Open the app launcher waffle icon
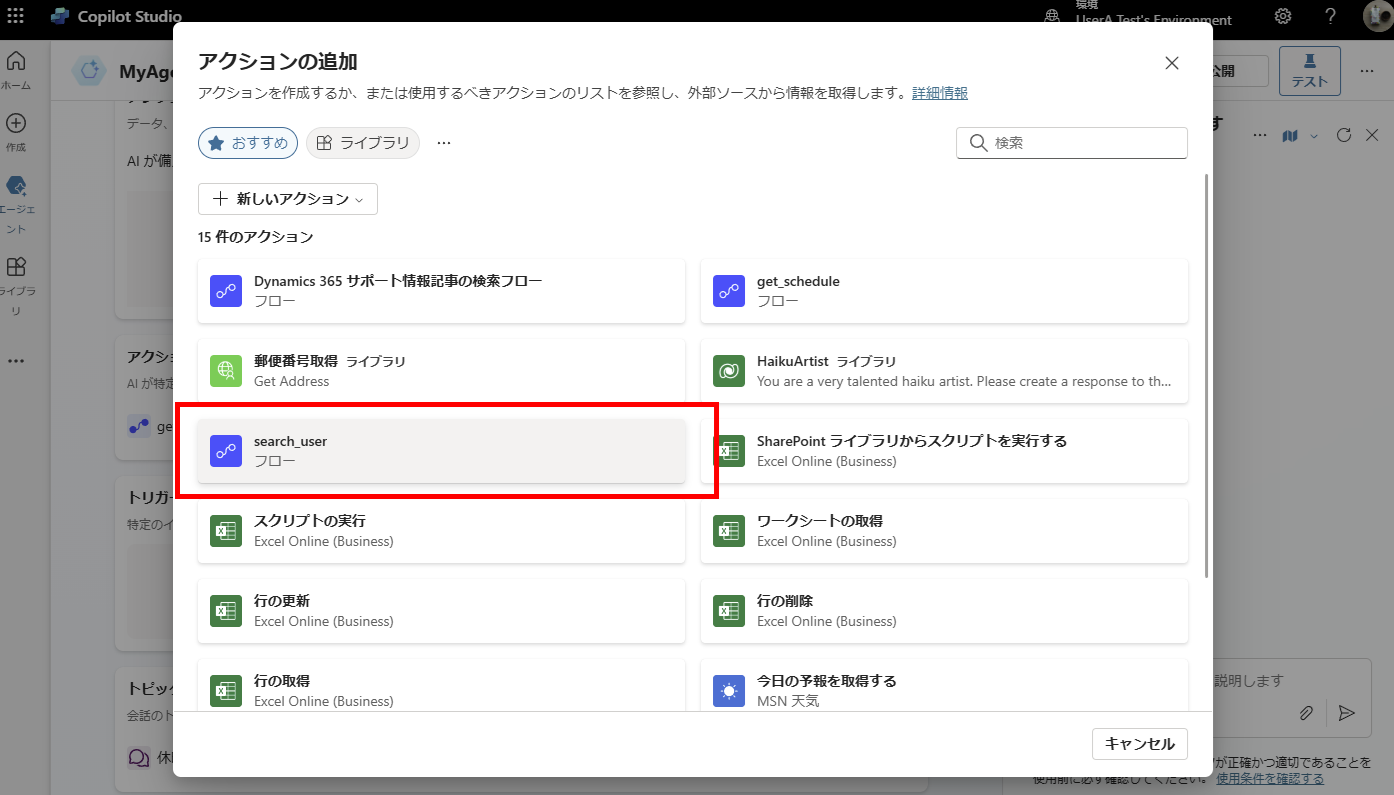The image size is (1394, 795). (16, 16)
